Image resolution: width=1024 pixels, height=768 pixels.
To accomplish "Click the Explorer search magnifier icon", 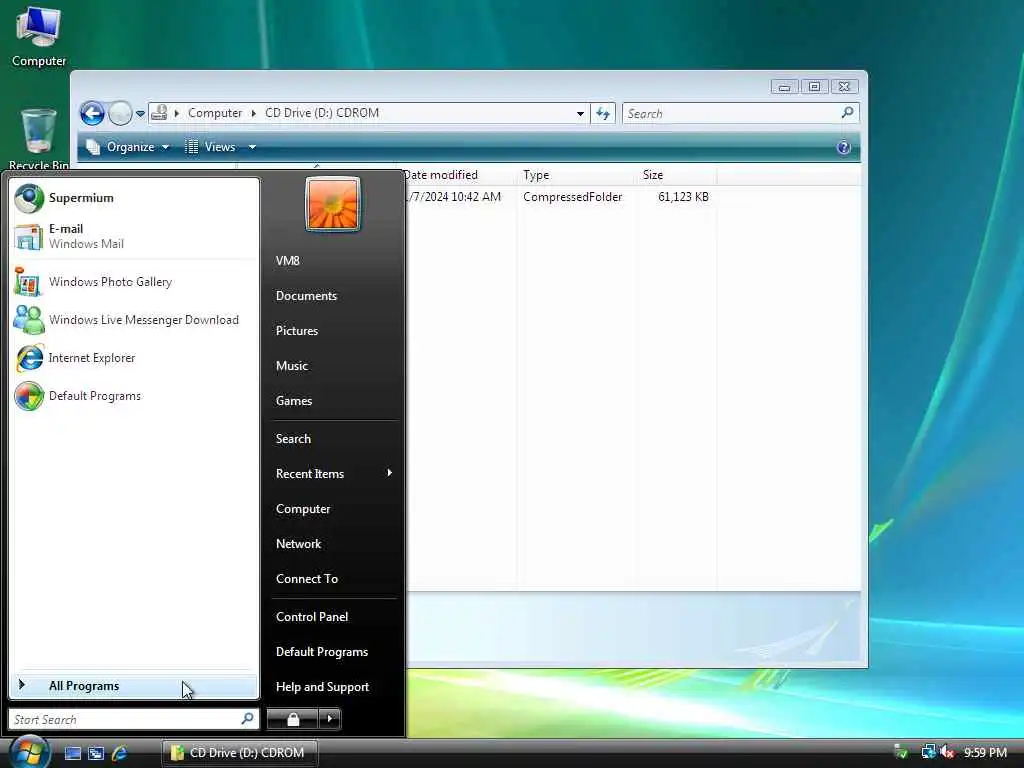I will click(x=848, y=113).
